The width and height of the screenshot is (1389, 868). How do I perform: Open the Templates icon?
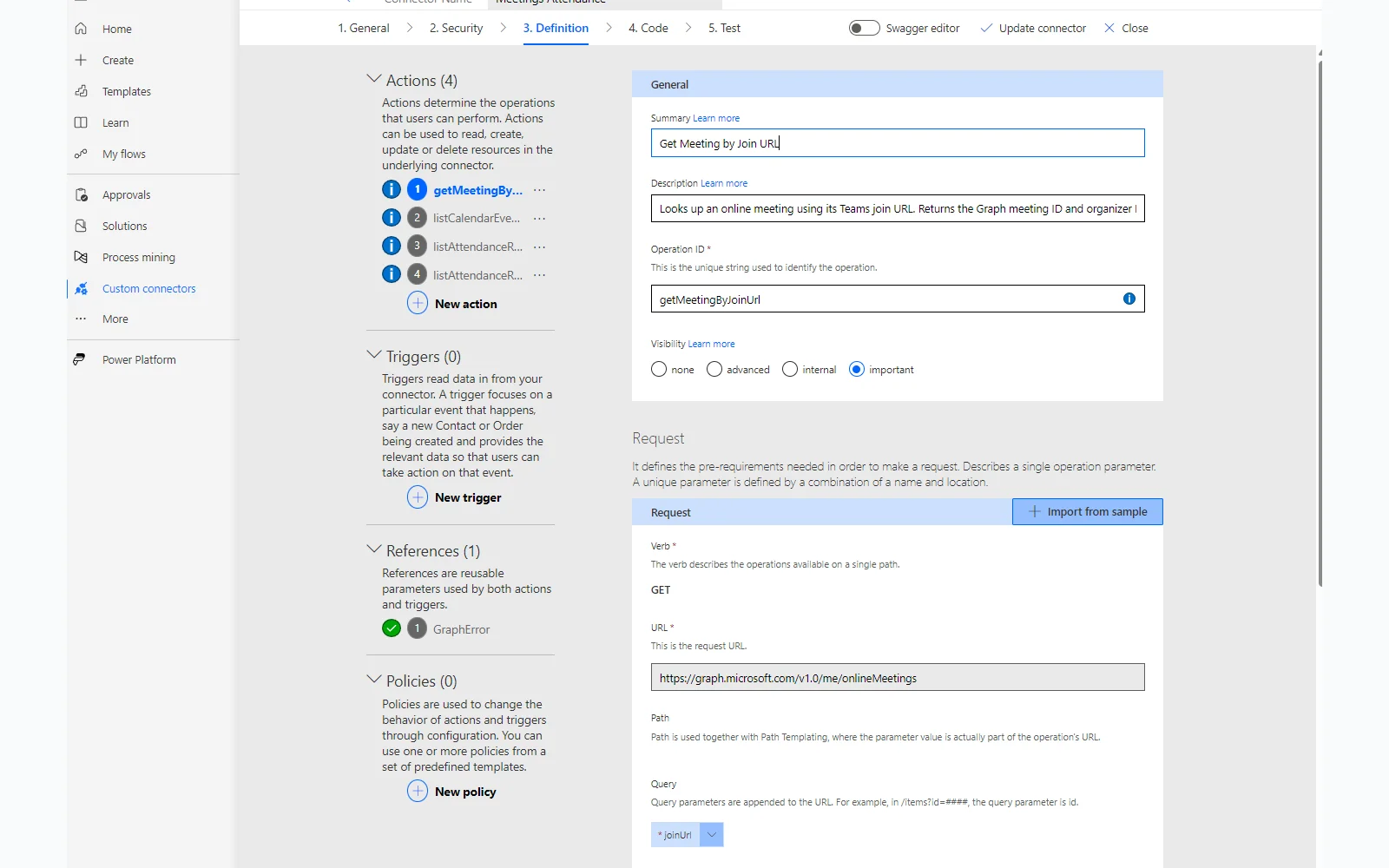pyautogui.click(x=81, y=91)
